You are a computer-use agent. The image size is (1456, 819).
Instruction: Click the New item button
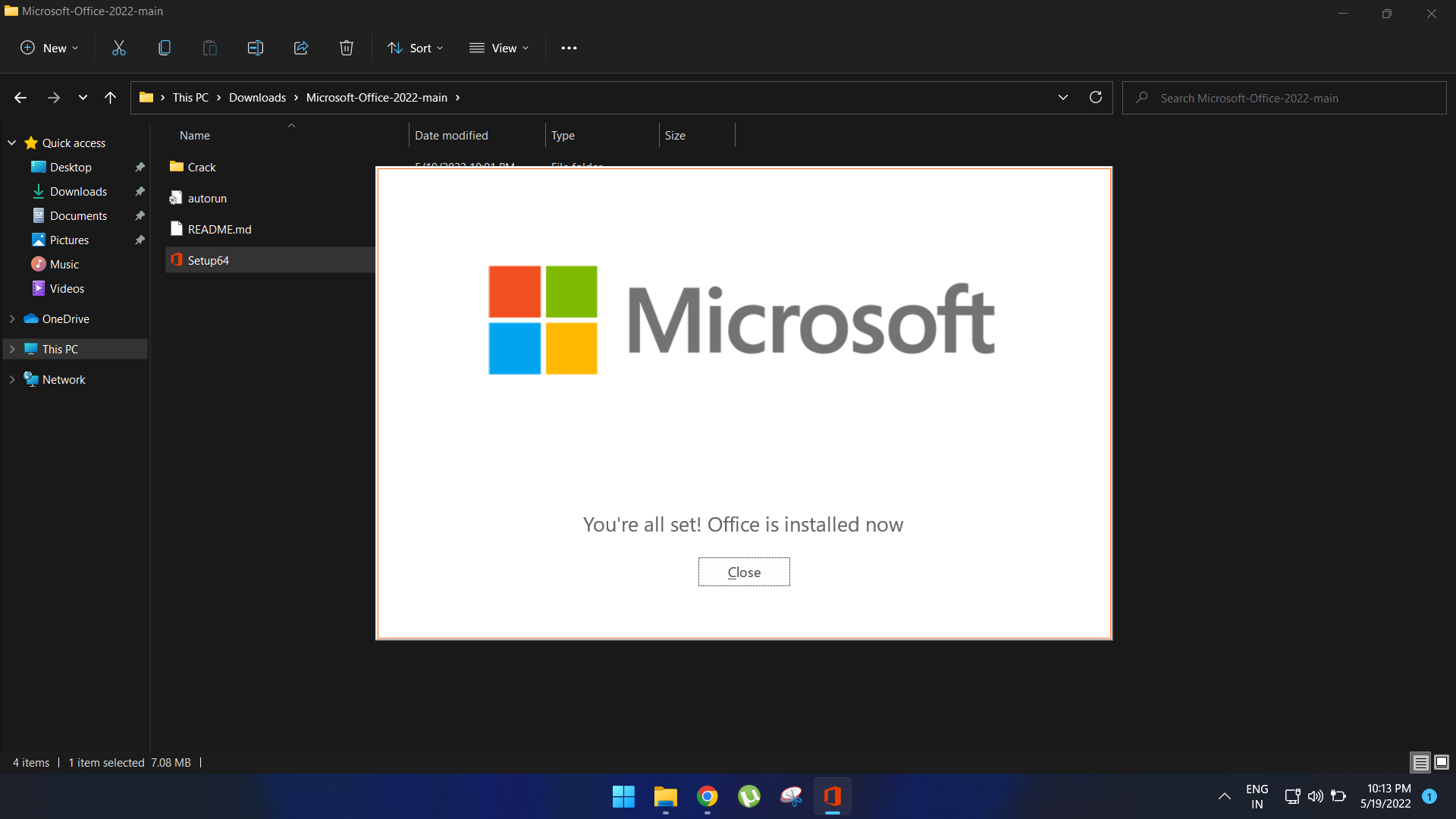pos(49,47)
